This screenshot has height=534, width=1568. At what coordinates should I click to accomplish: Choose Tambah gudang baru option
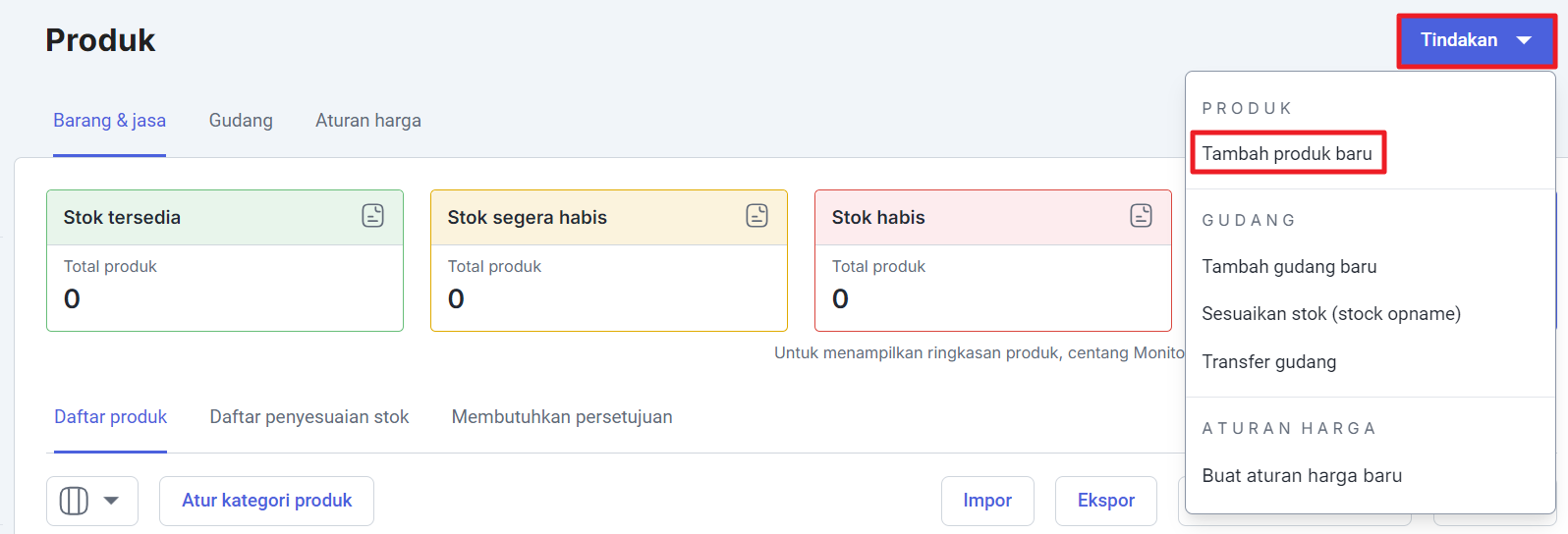(1289, 267)
